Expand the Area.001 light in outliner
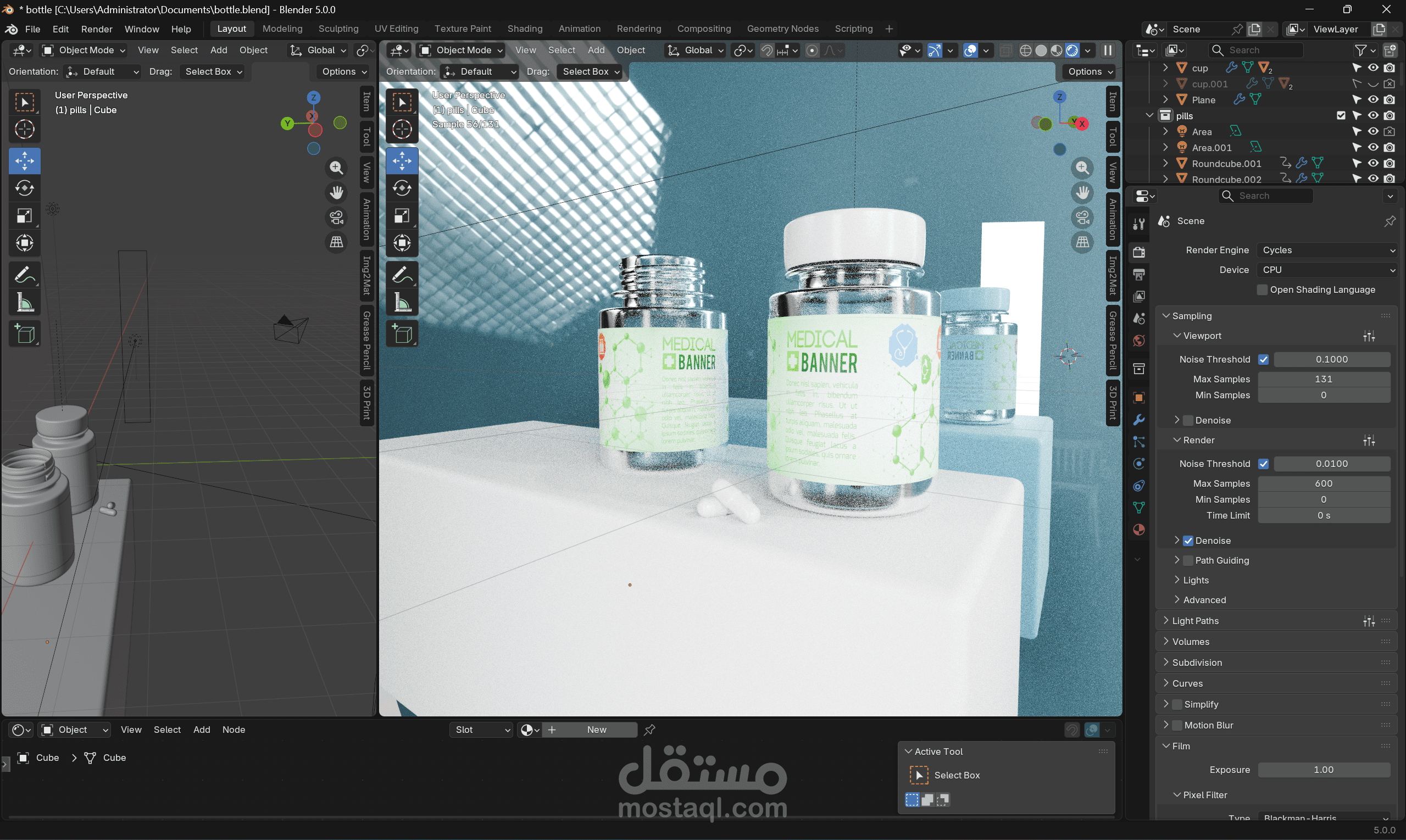The width and height of the screenshot is (1406, 840). [x=1165, y=147]
